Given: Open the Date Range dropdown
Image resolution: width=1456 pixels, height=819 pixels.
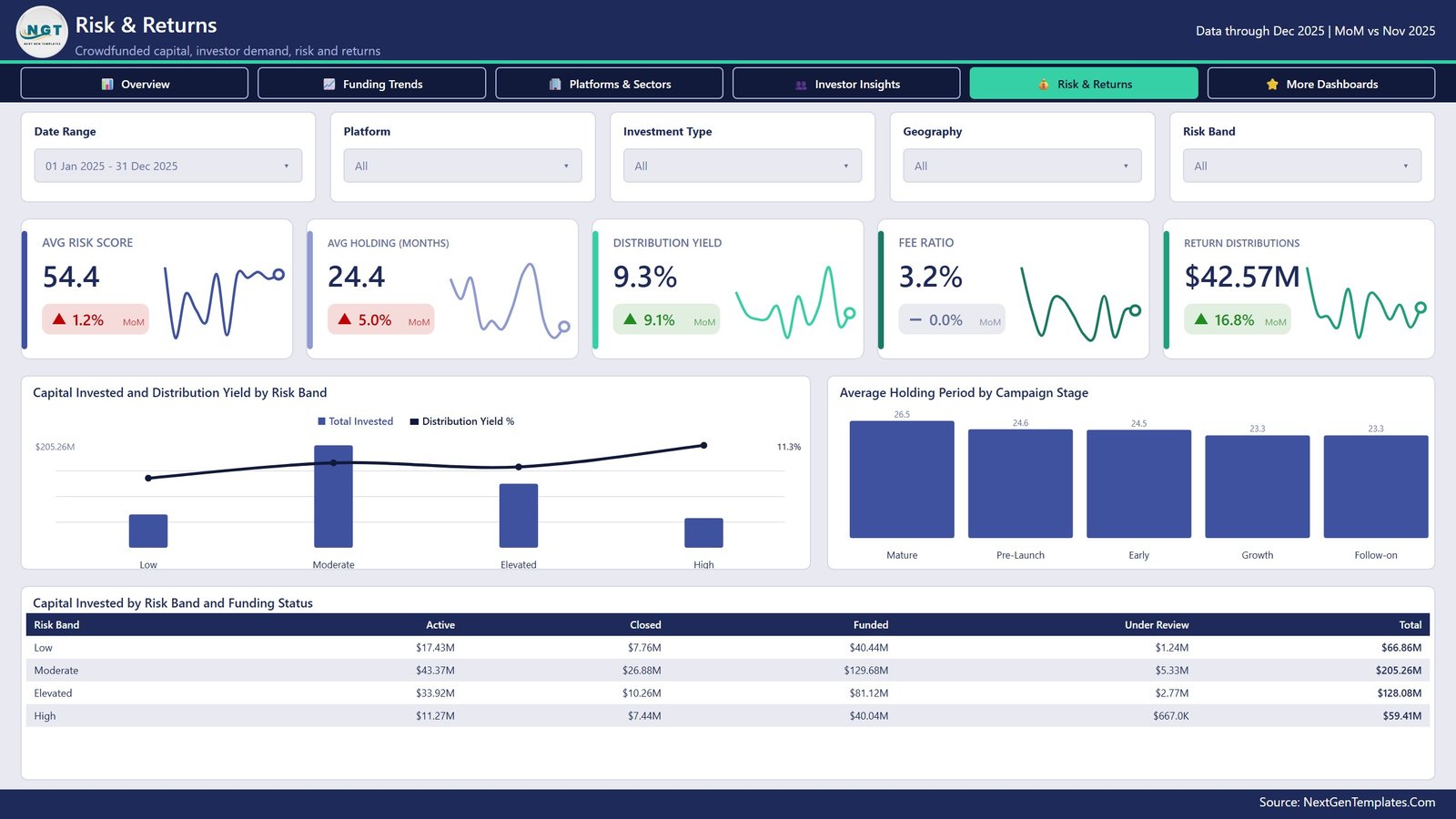Looking at the screenshot, I should point(168,166).
